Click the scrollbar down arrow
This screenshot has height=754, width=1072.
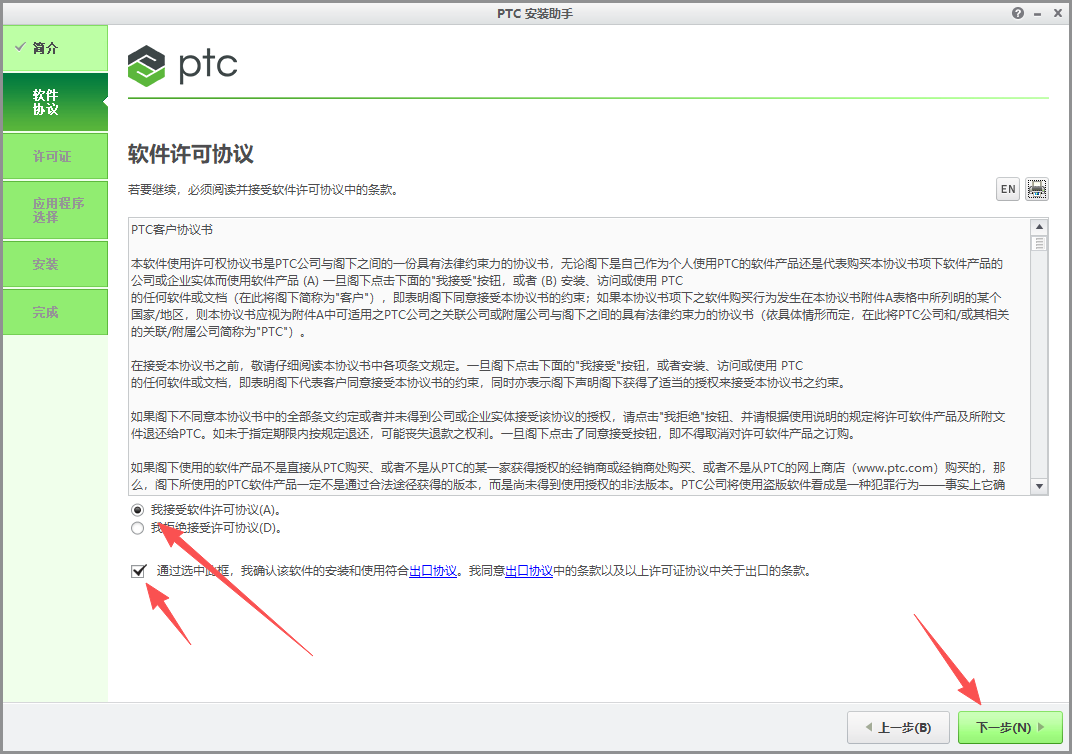pos(1041,486)
